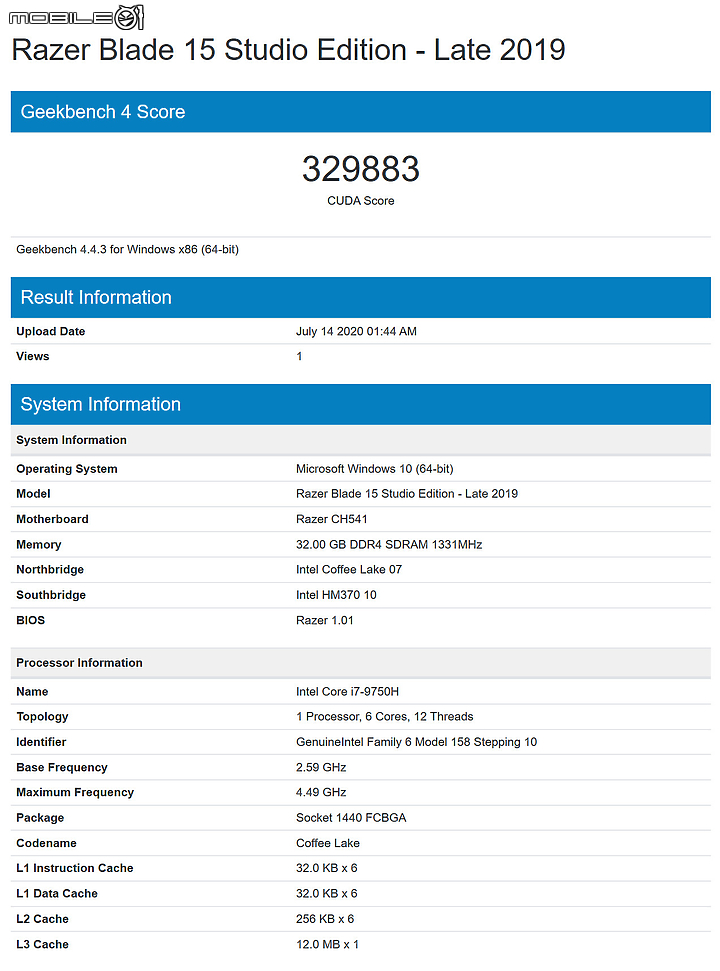Click the Base Frequency label
This screenshot has width=720, height=971.
click(61, 767)
